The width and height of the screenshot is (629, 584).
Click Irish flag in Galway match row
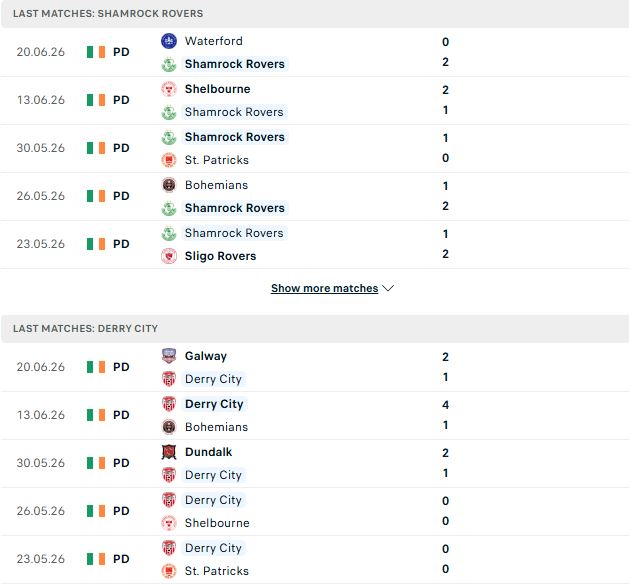pos(96,367)
